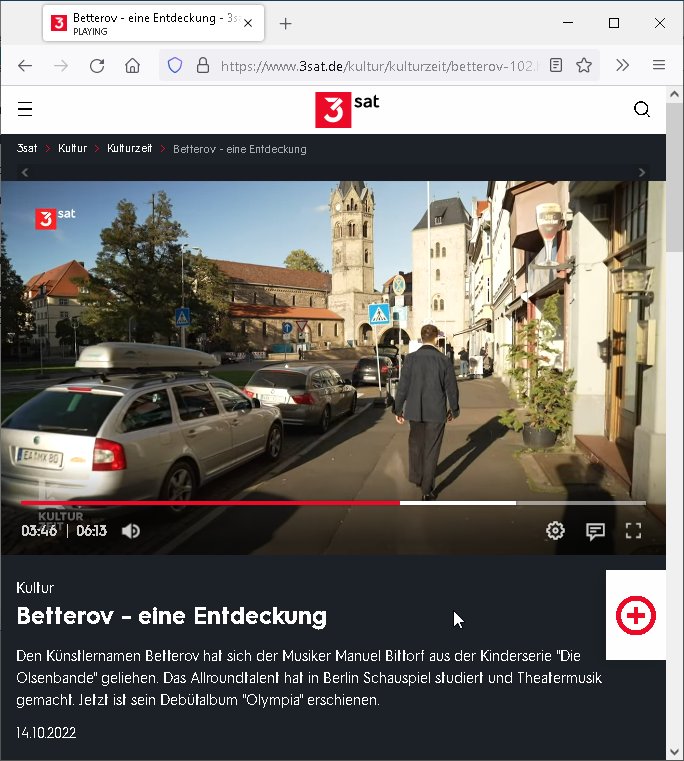Screen dimensions: 684x761
Task: Enter fullscreen video mode
Action: [633, 531]
